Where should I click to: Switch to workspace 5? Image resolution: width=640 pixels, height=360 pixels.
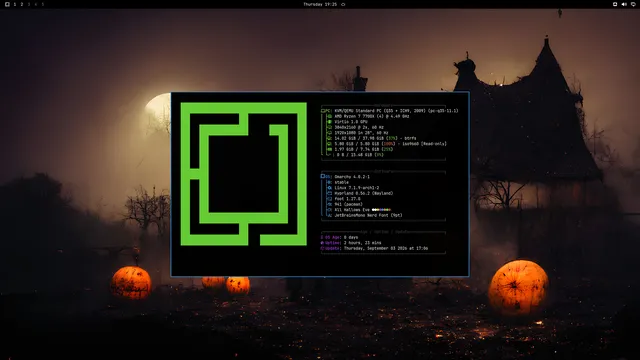(42, 4)
